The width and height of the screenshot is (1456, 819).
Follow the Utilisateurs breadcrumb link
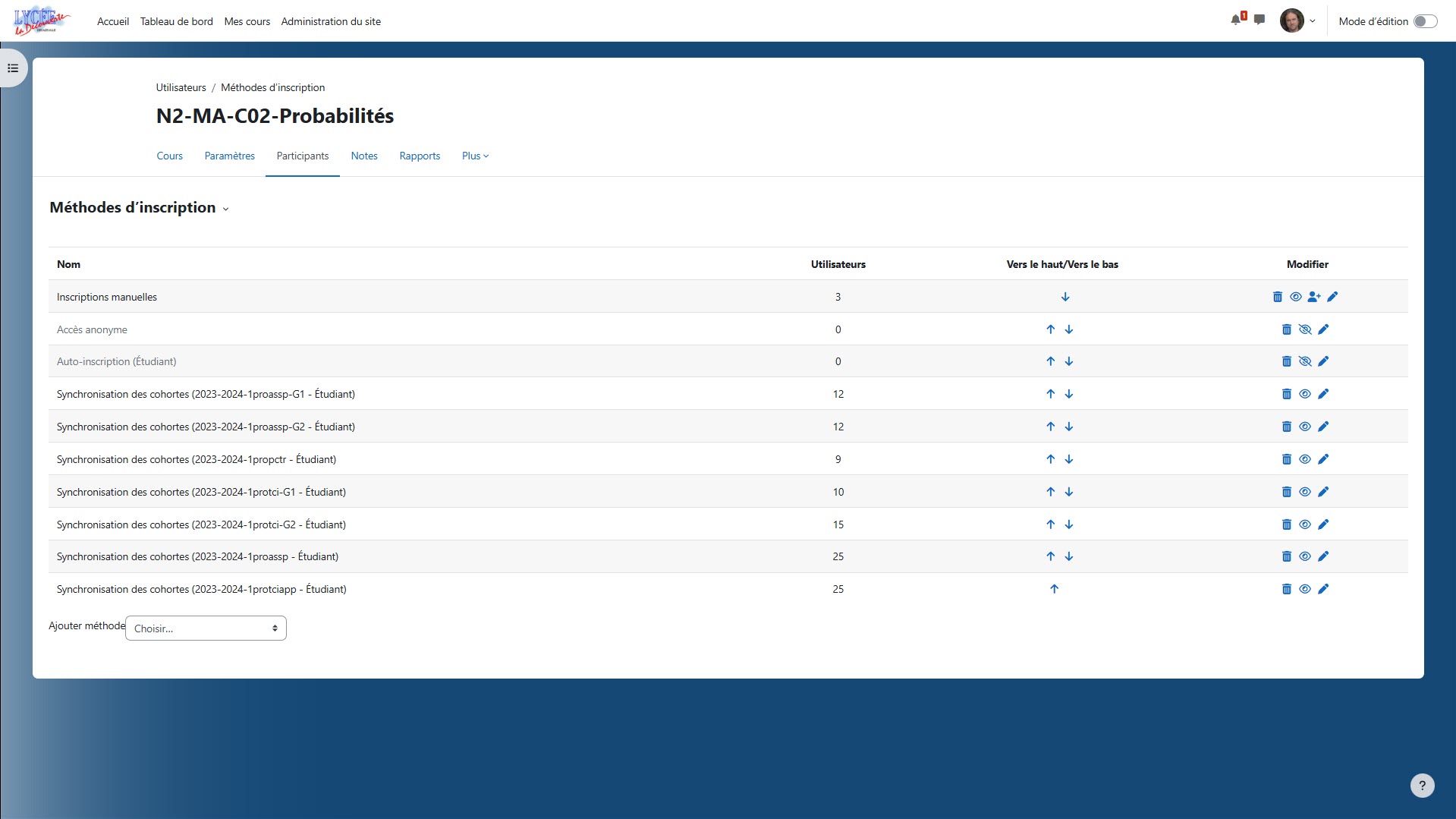180,87
